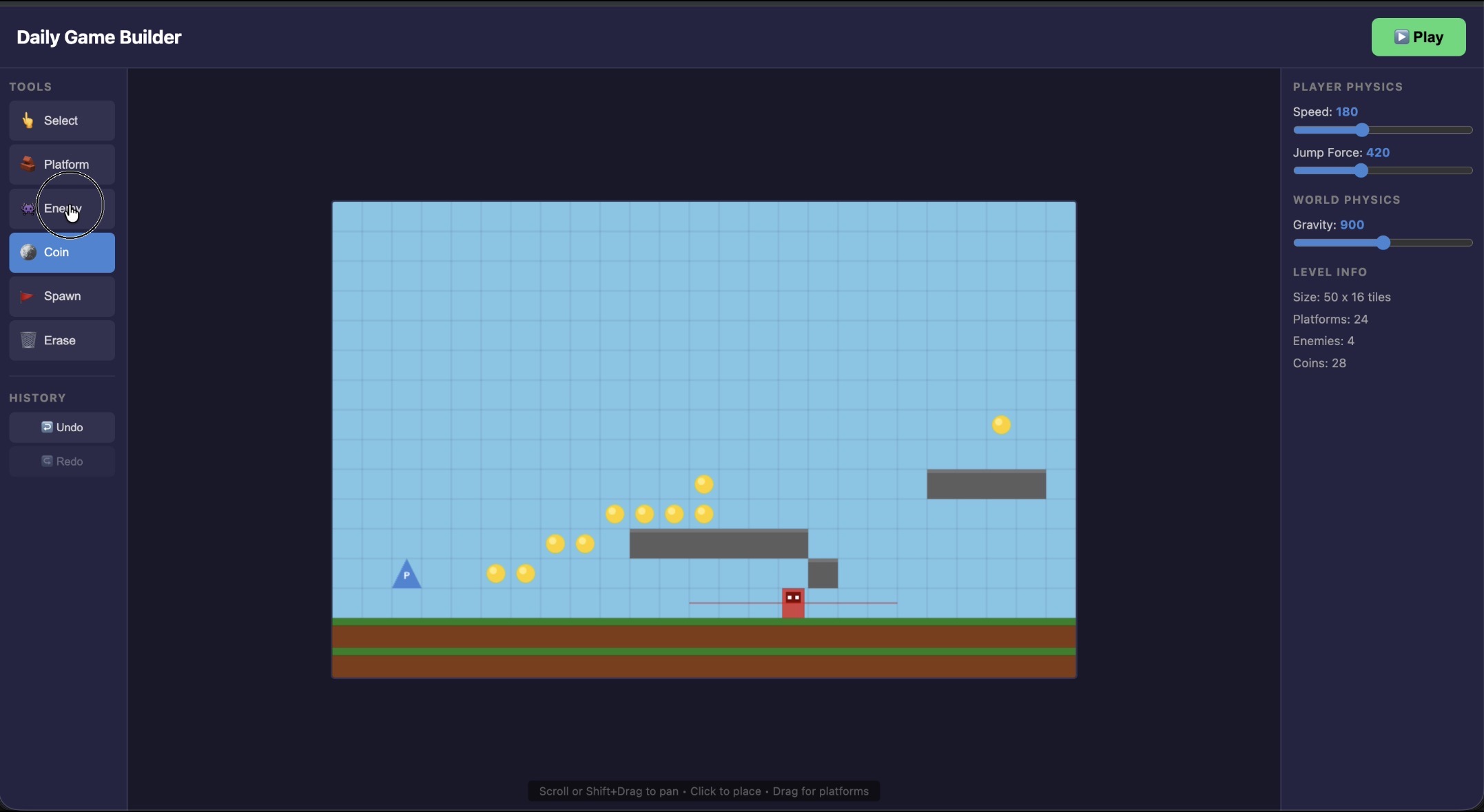Viewport: 1484px width, 812px height.
Task: Click the Platforms count under Level Info
Action: (x=1330, y=319)
